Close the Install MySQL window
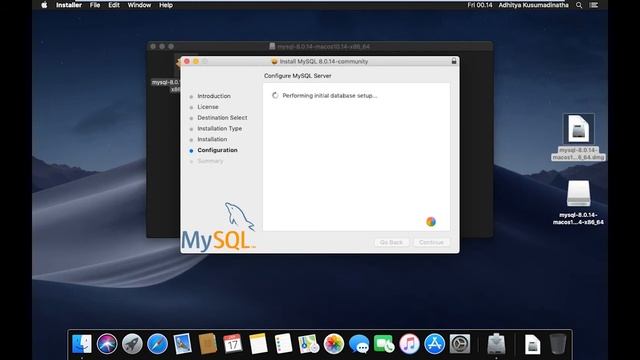The image size is (640, 360). 187,61
